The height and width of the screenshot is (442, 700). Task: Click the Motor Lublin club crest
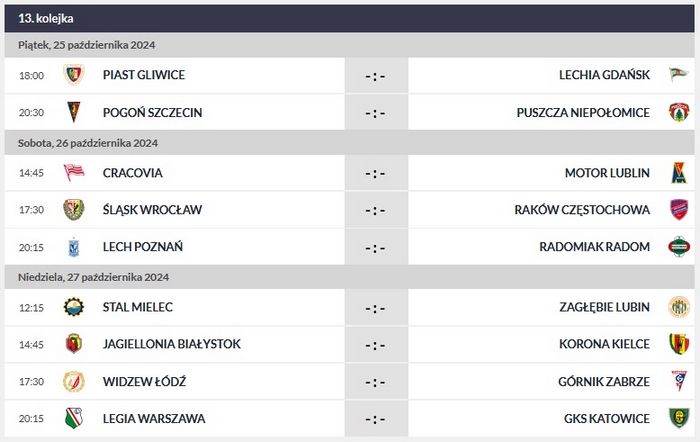coord(679,172)
